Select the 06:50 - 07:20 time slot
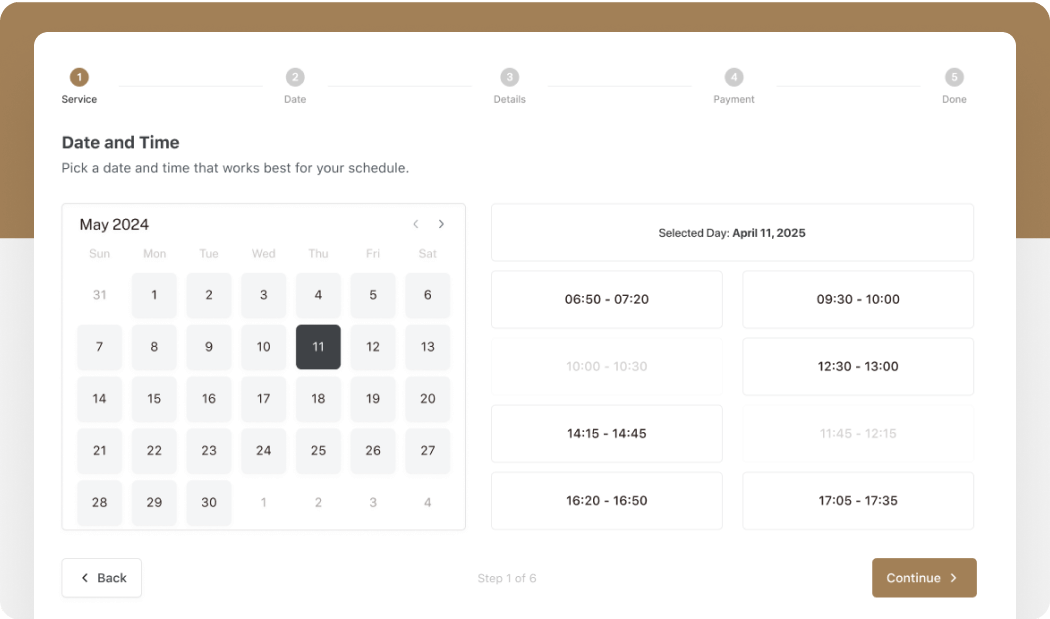The height and width of the screenshot is (619, 1050). (606, 299)
